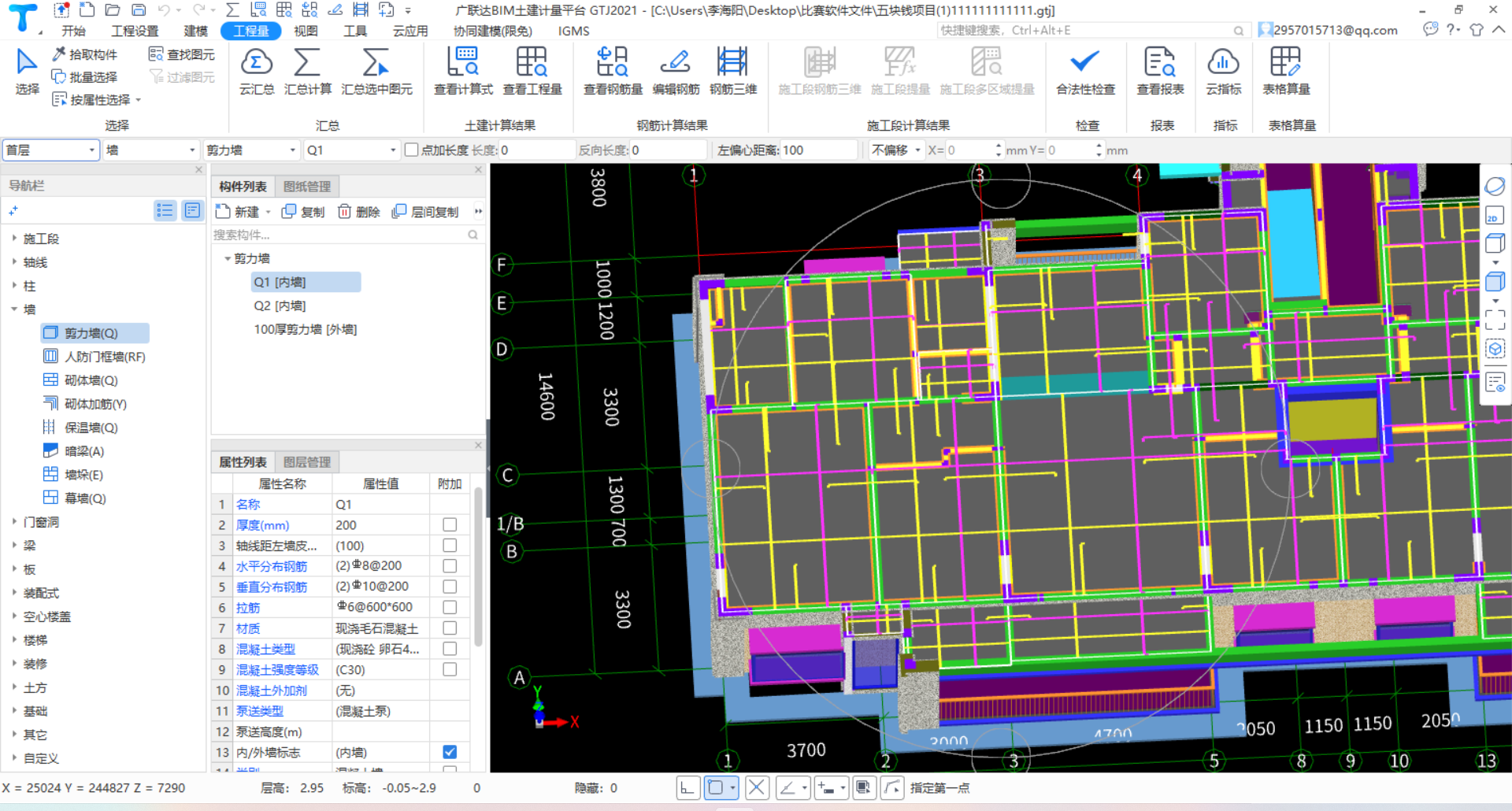The image size is (1512, 811).
Task: Check 附加 box for 混凝土类型 row
Action: coord(450,649)
